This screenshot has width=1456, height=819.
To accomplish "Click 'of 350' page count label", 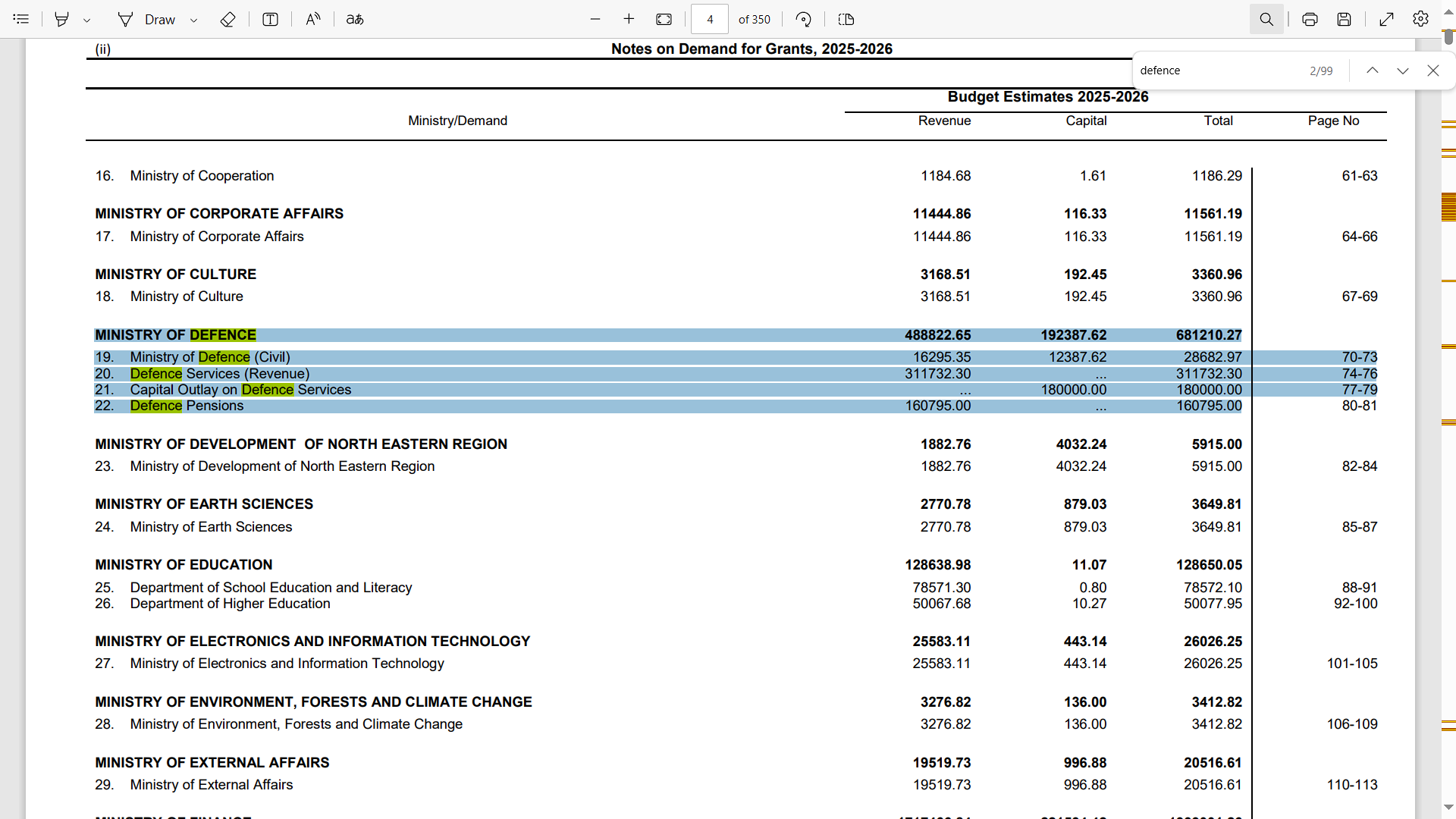I will (754, 20).
